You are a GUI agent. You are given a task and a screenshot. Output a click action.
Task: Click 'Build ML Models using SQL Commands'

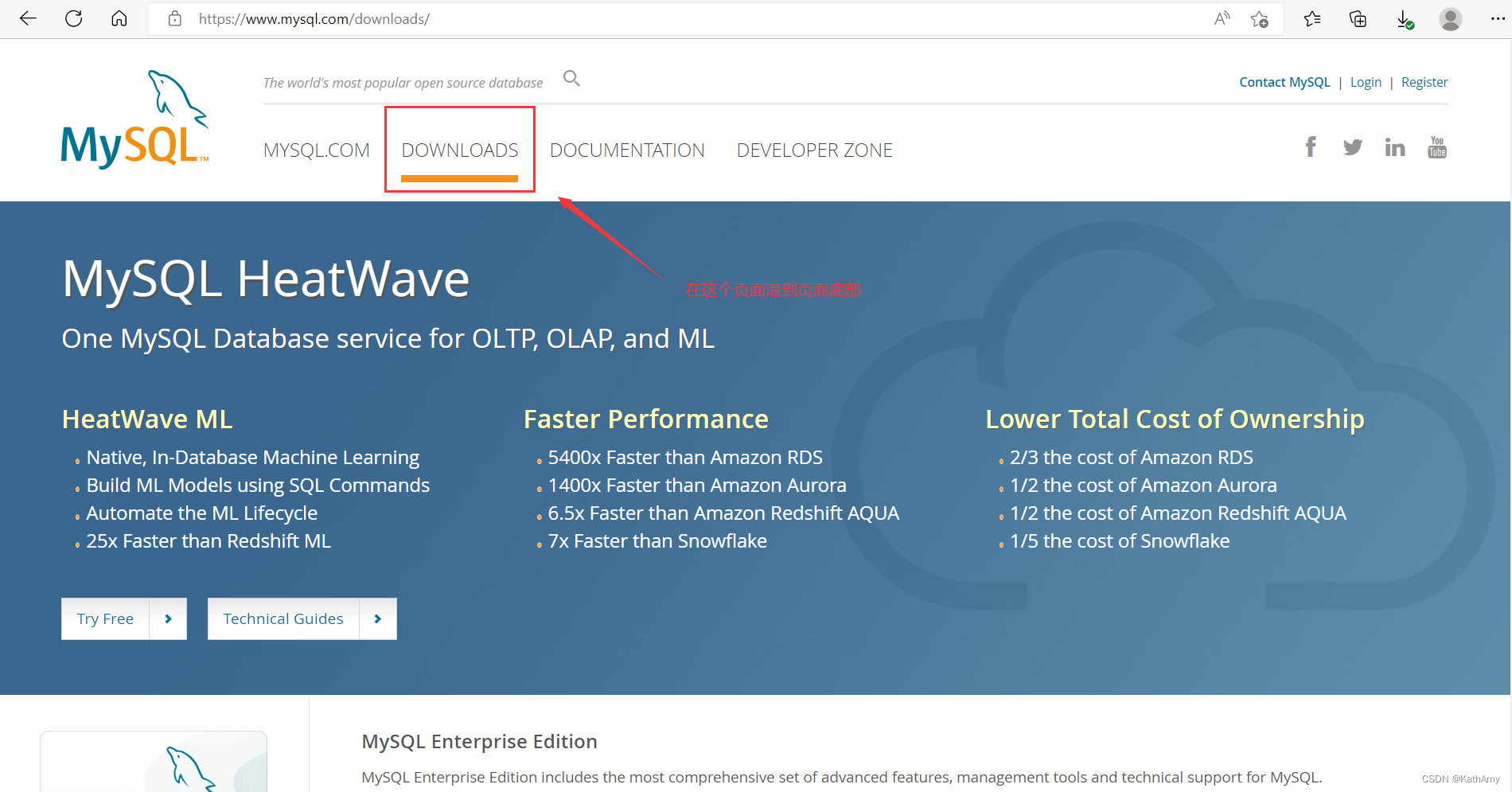258,486
